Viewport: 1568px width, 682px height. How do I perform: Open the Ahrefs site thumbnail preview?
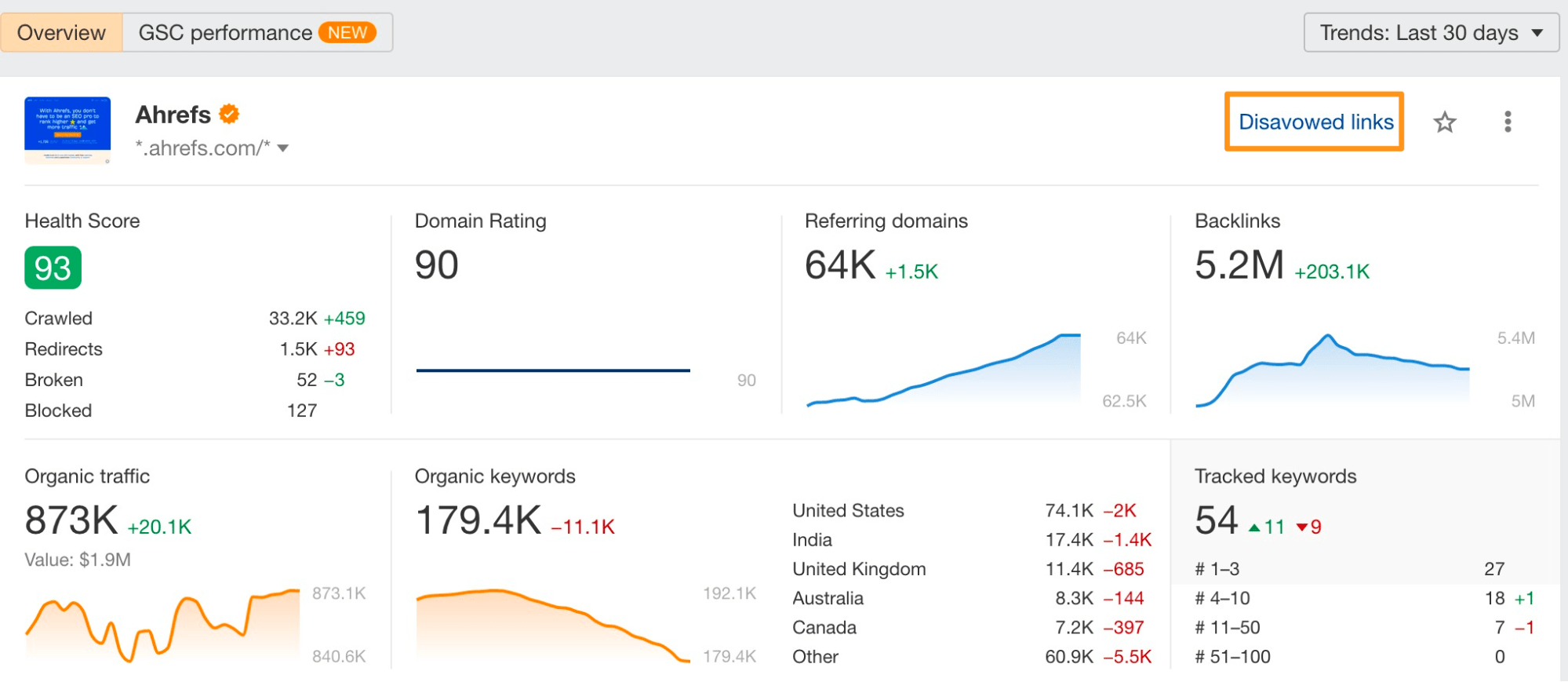[67, 129]
